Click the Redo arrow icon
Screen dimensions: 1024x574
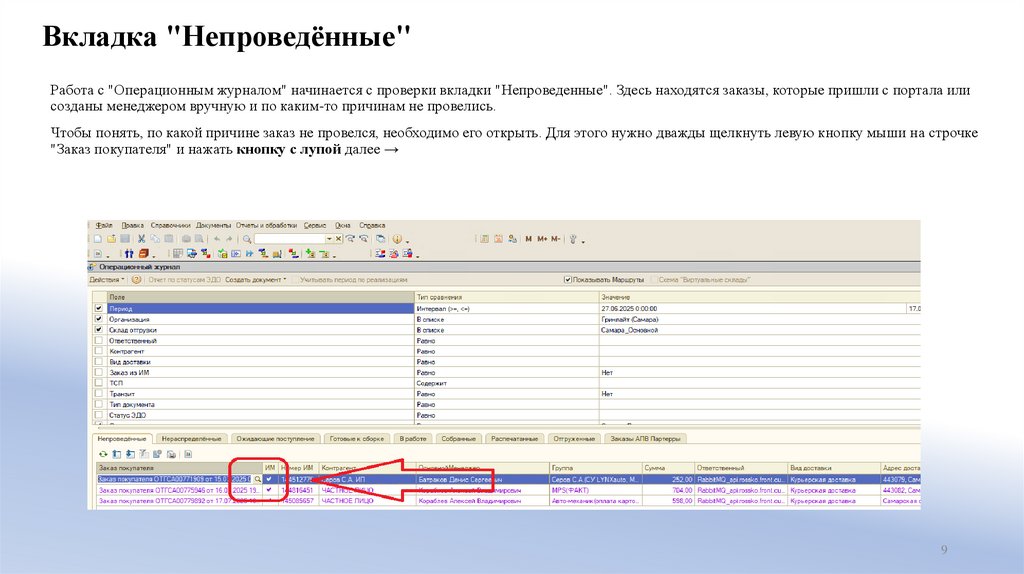(229, 239)
